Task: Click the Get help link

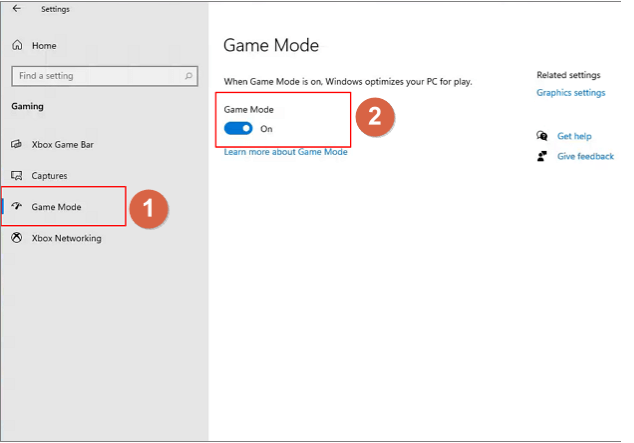Action: coord(574,136)
